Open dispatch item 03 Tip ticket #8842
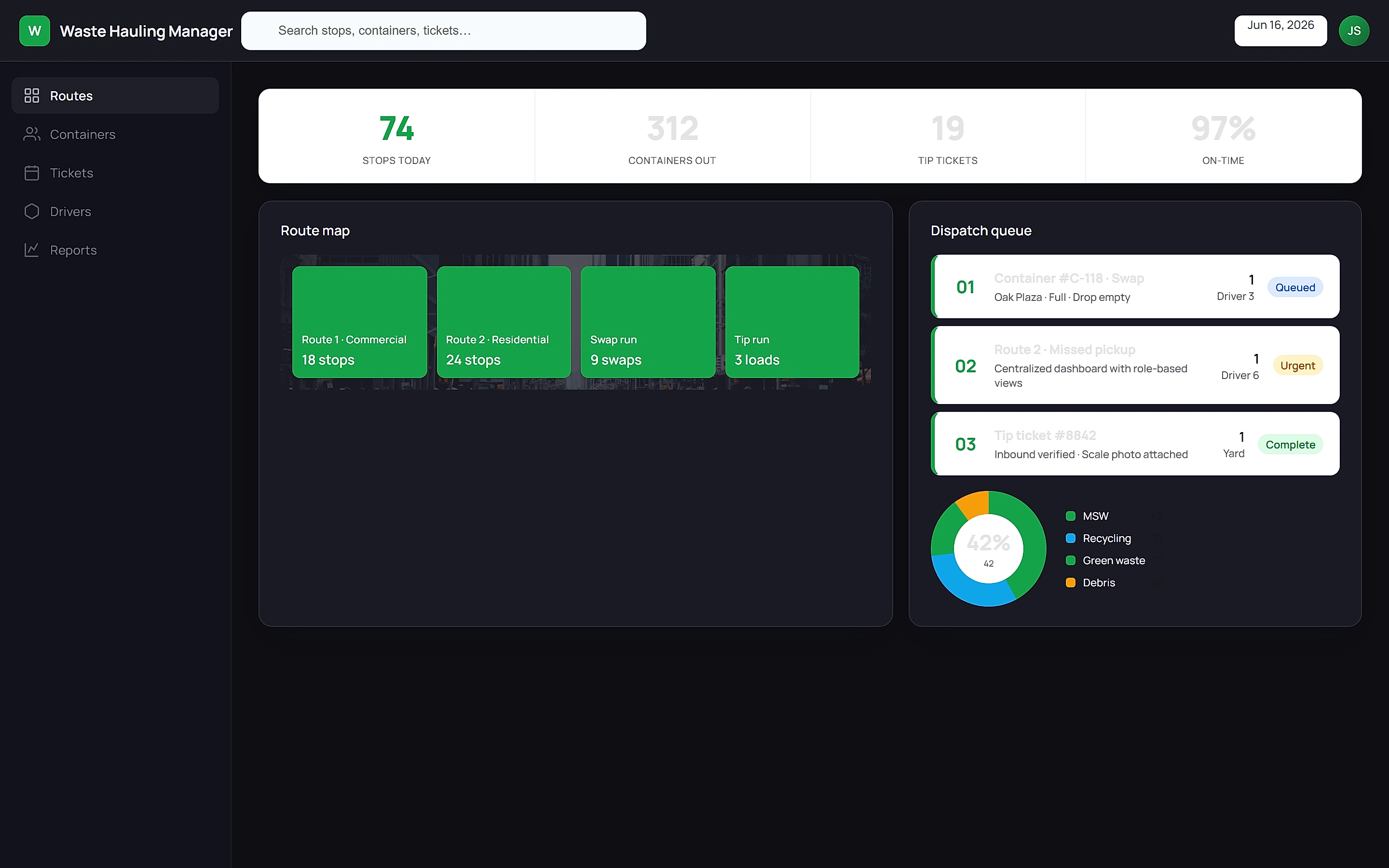 (x=1135, y=444)
